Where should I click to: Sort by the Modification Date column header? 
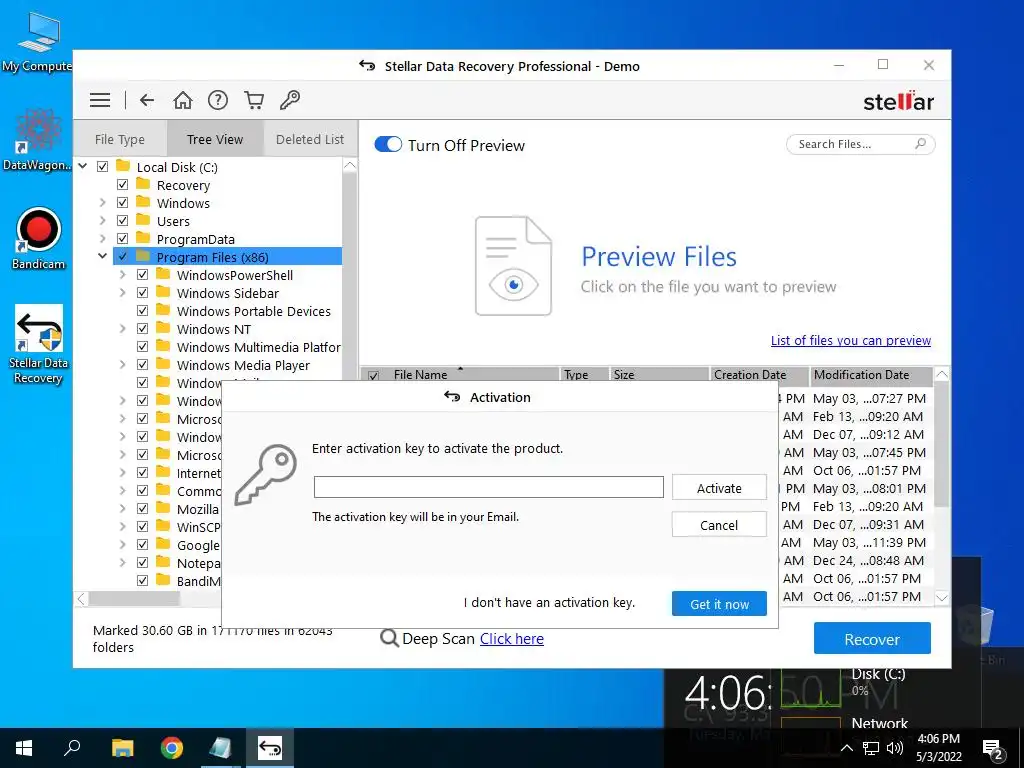(871, 375)
